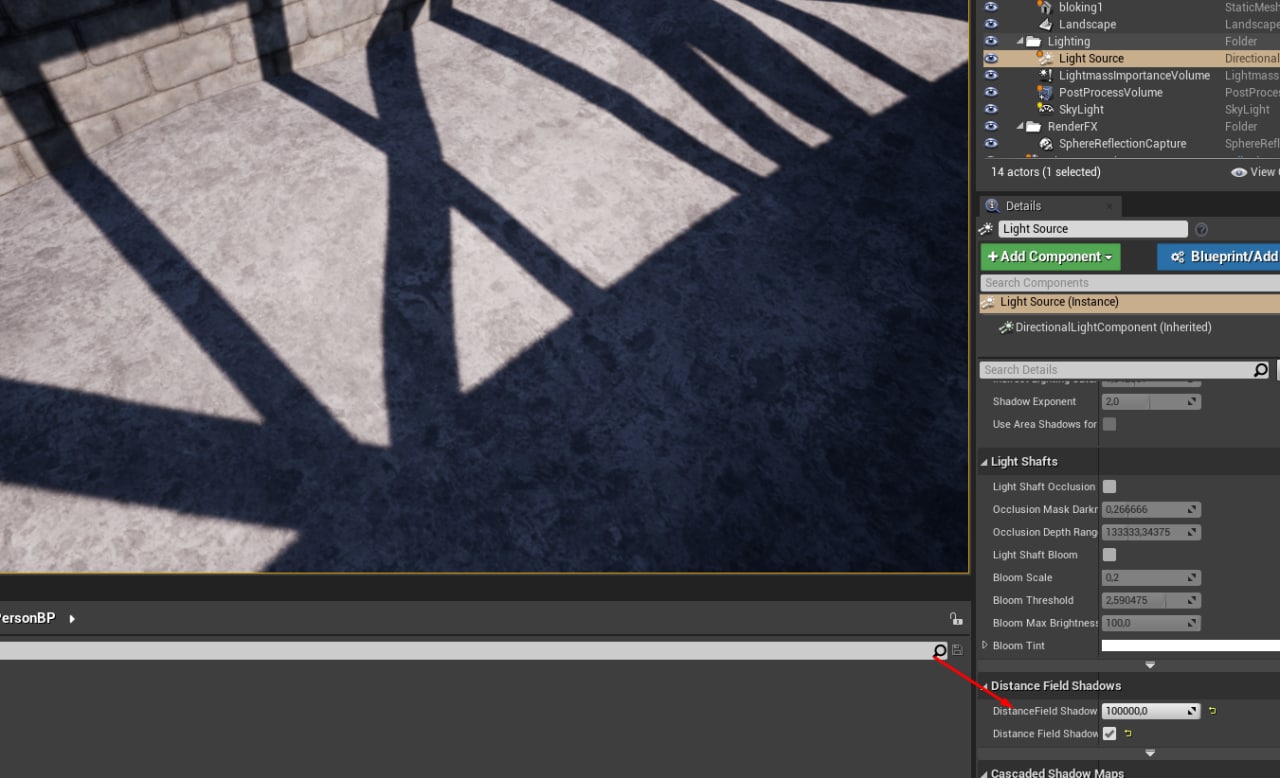This screenshot has width=1280, height=778.
Task: Collapse the Distance Field Shadows section
Action: click(x=984, y=686)
